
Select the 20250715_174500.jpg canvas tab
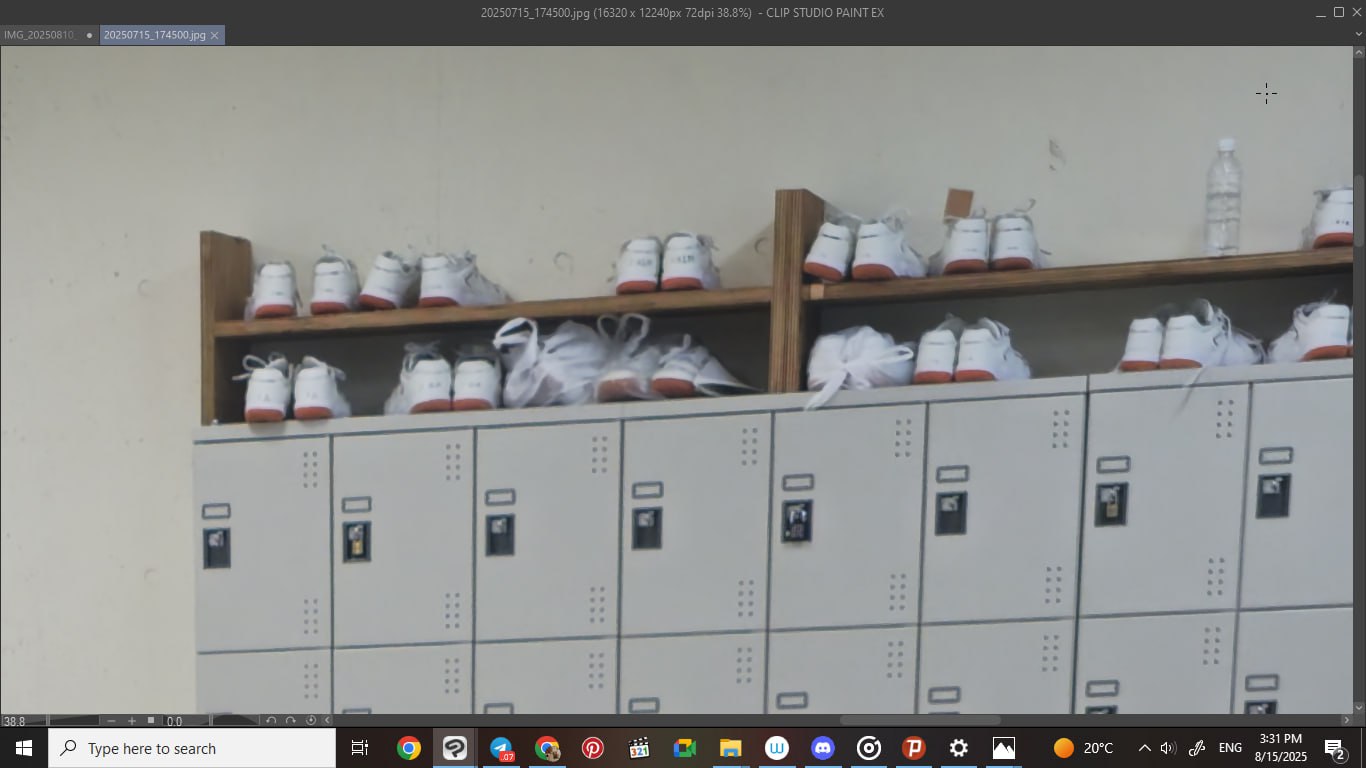tap(155, 35)
